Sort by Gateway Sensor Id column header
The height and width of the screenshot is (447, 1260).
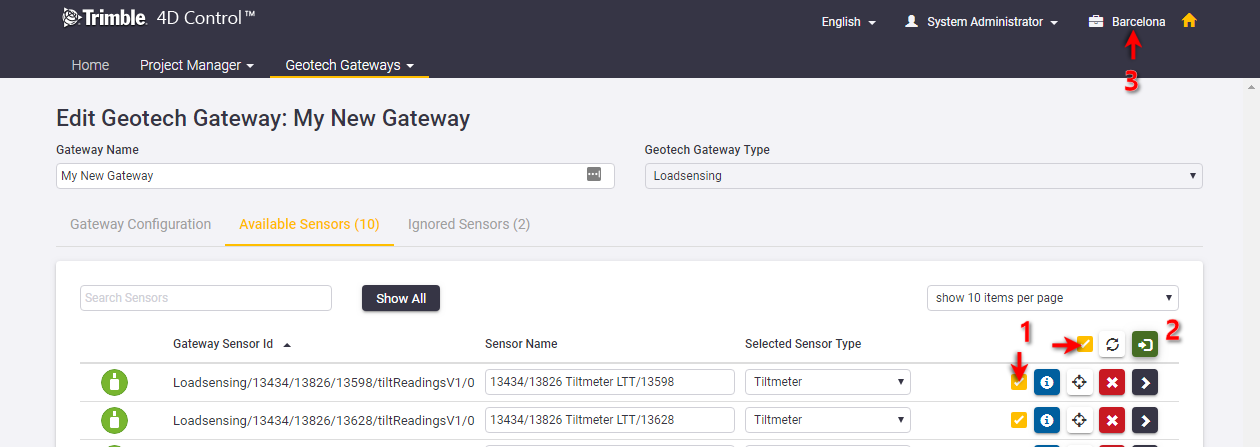pyautogui.click(x=223, y=344)
